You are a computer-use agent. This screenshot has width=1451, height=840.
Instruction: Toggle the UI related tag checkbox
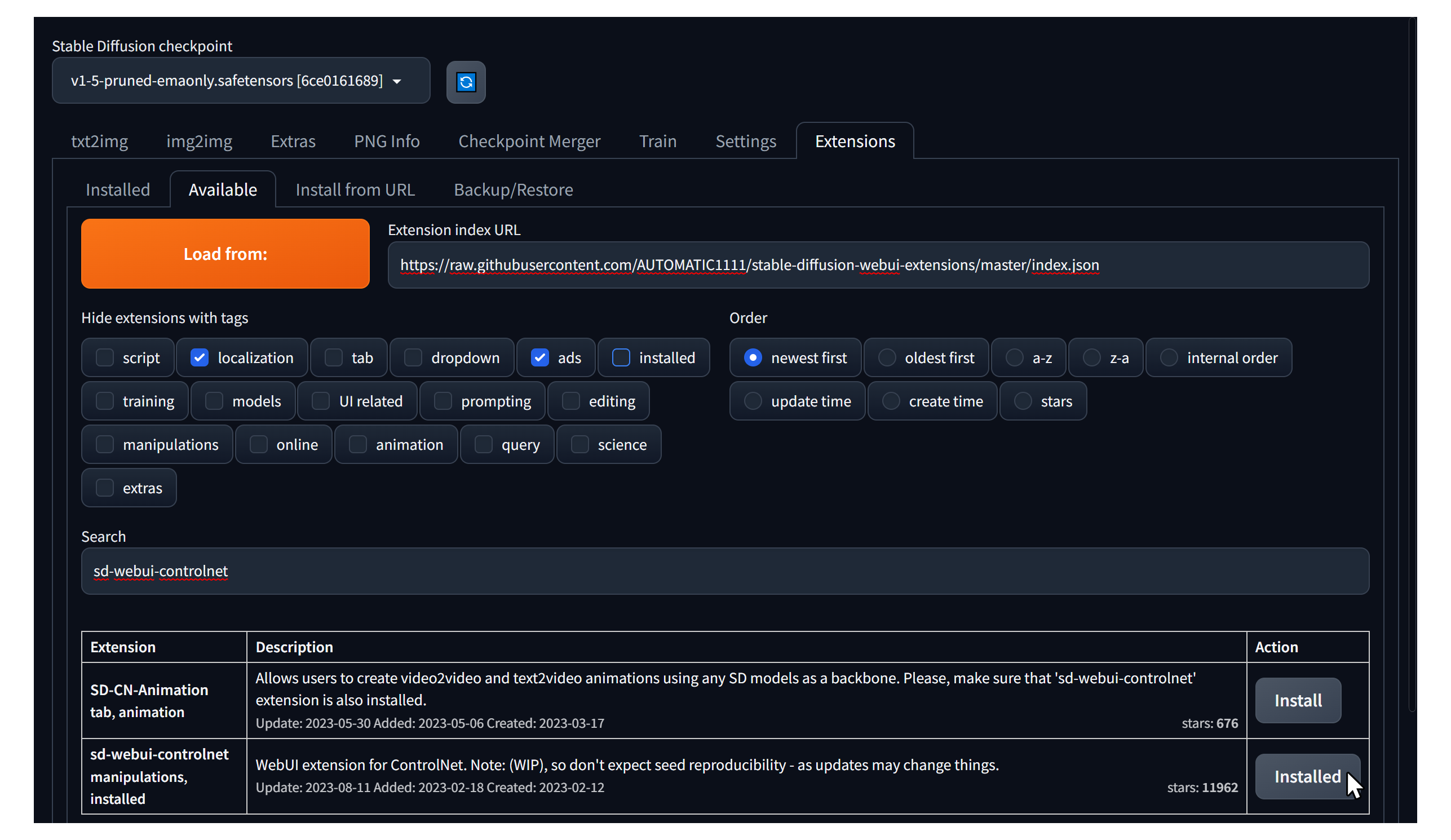[321, 401]
